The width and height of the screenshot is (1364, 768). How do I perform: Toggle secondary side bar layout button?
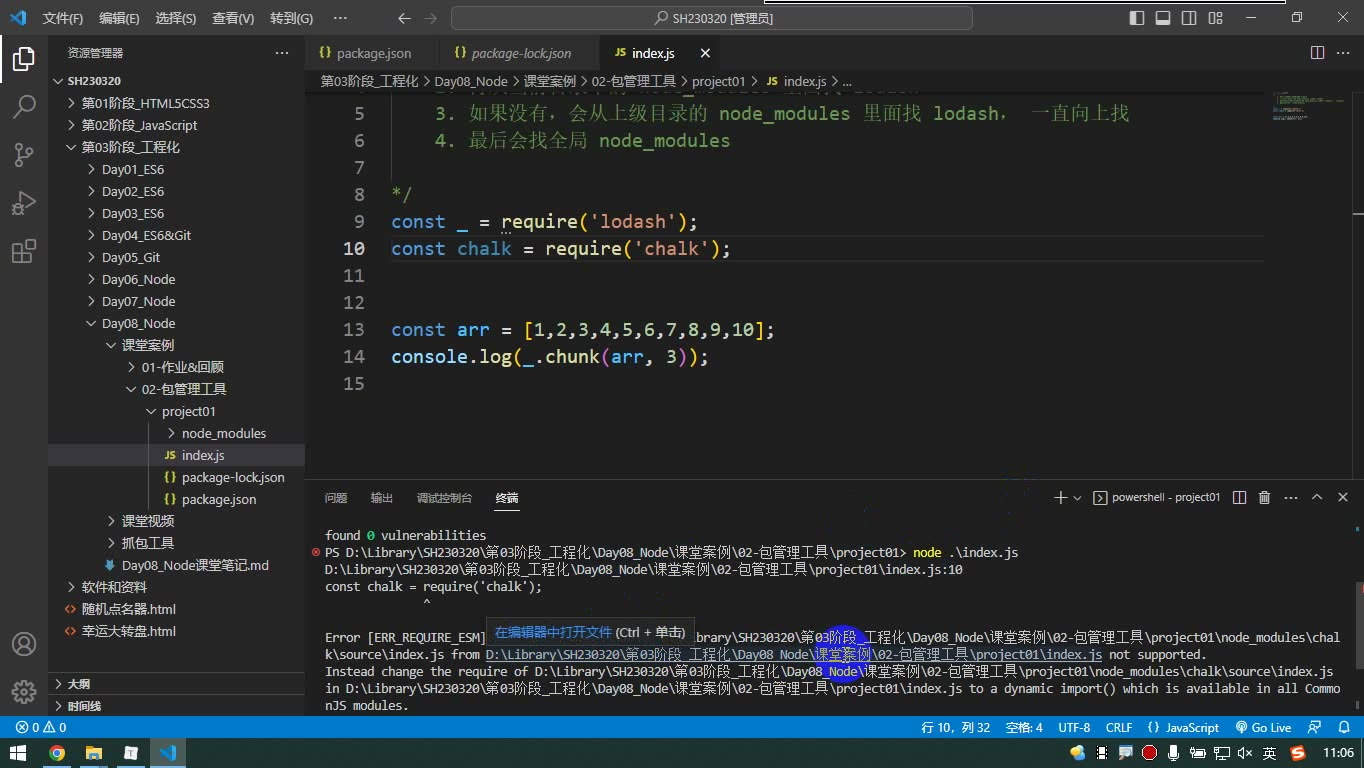click(1189, 18)
